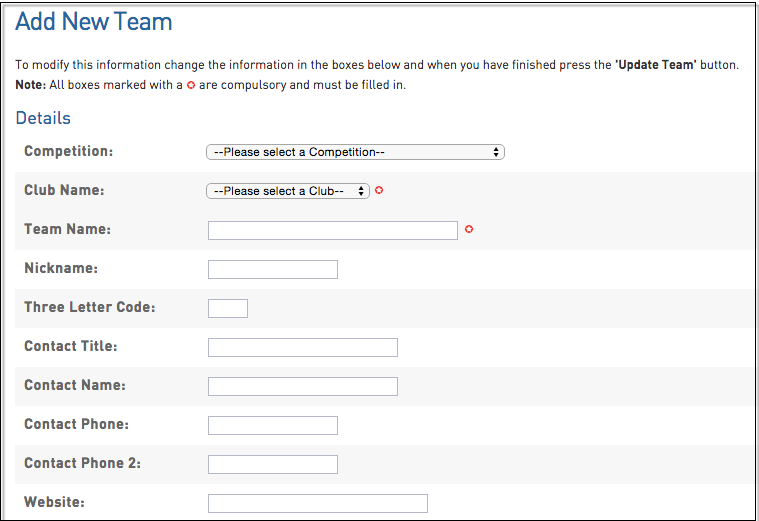Click the Details section heading
The height and width of the screenshot is (521, 759).
coord(43,118)
